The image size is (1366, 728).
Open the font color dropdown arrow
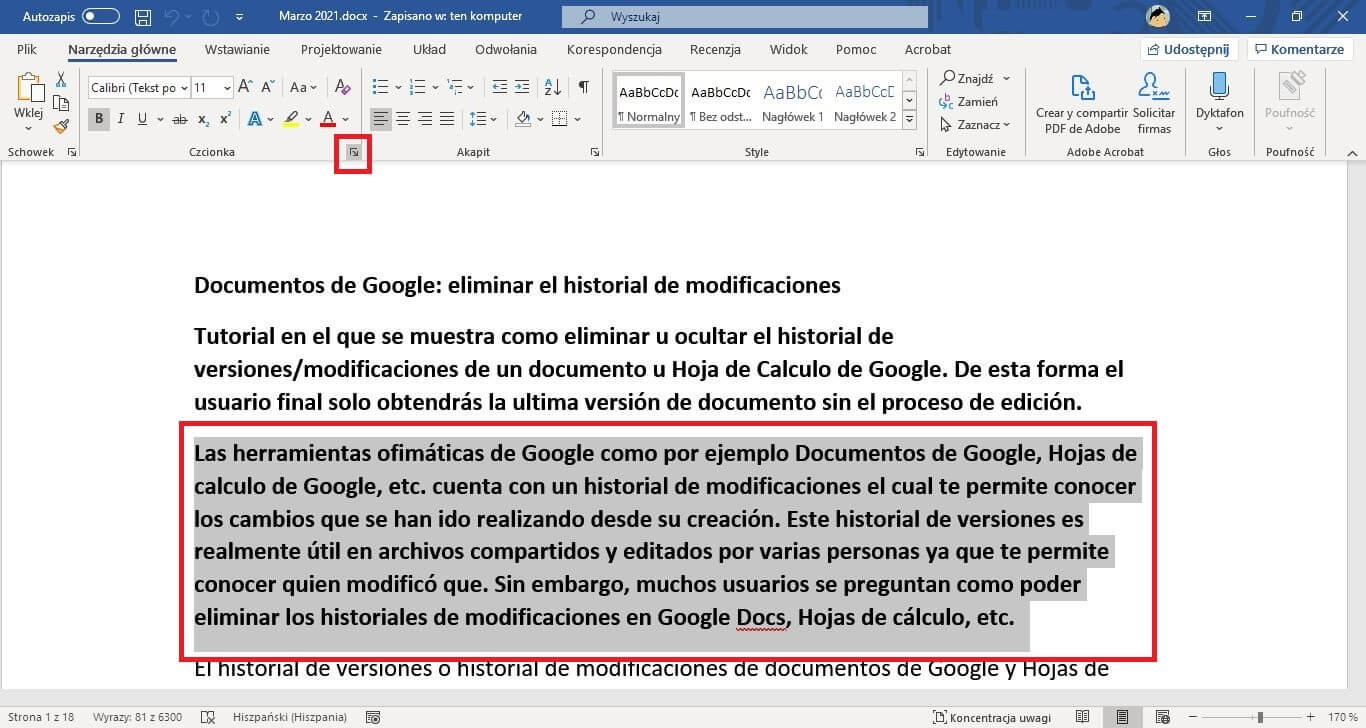[343, 119]
